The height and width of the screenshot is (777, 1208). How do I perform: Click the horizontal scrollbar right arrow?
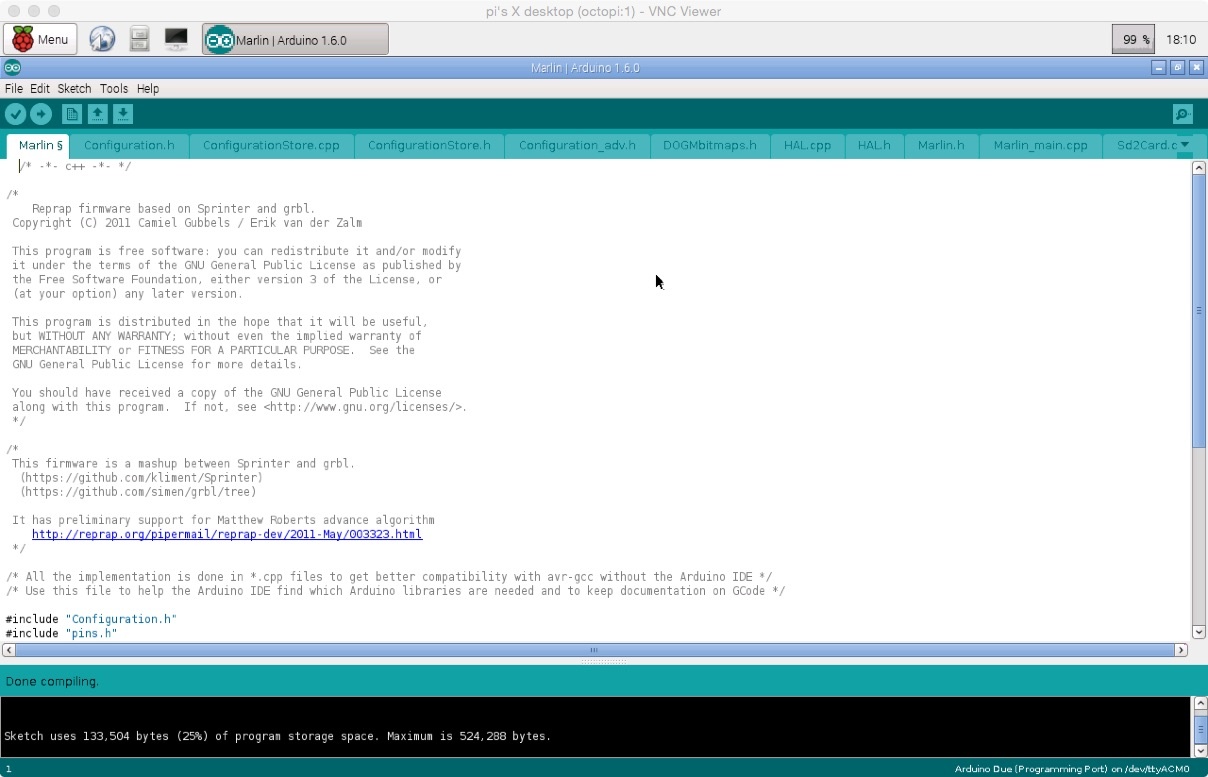pos(1181,650)
